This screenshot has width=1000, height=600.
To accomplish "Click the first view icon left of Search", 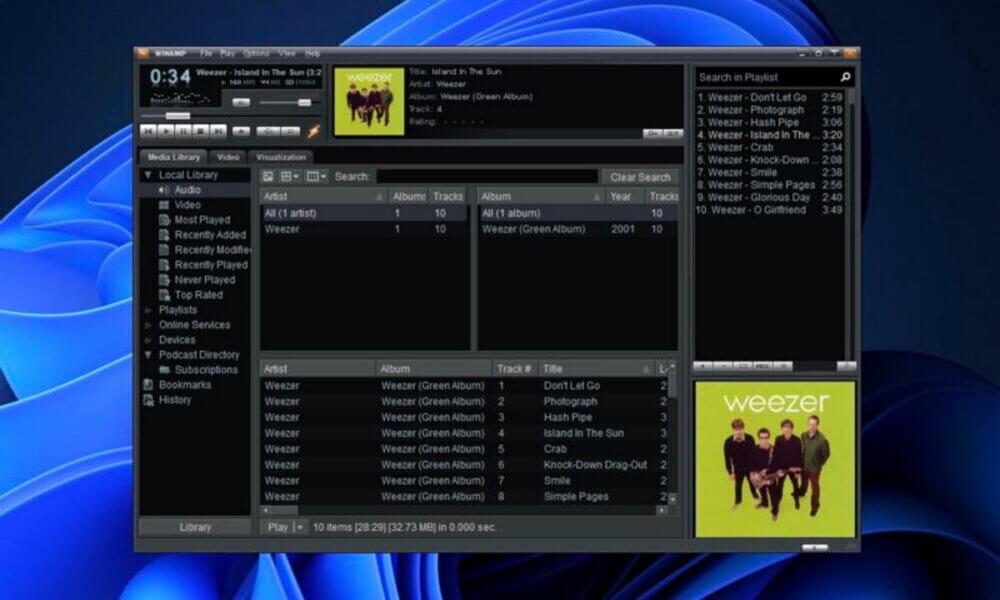I will click(x=268, y=177).
